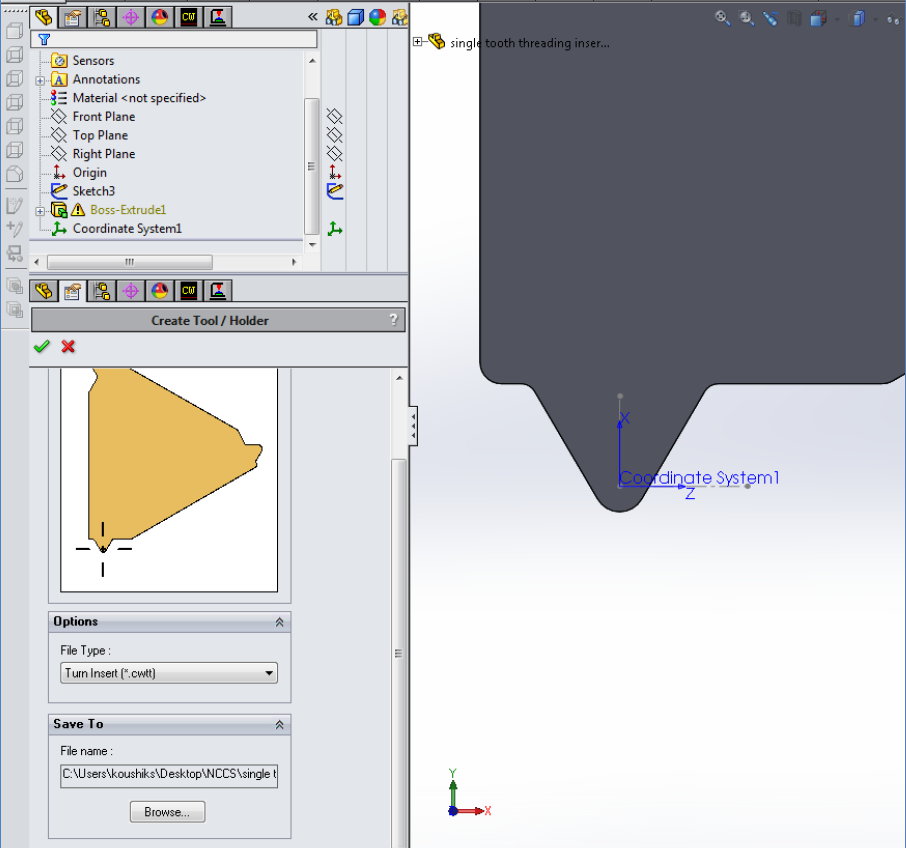Image resolution: width=906 pixels, height=848 pixels.
Task: Click the File name path field
Action: pos(169,775)
